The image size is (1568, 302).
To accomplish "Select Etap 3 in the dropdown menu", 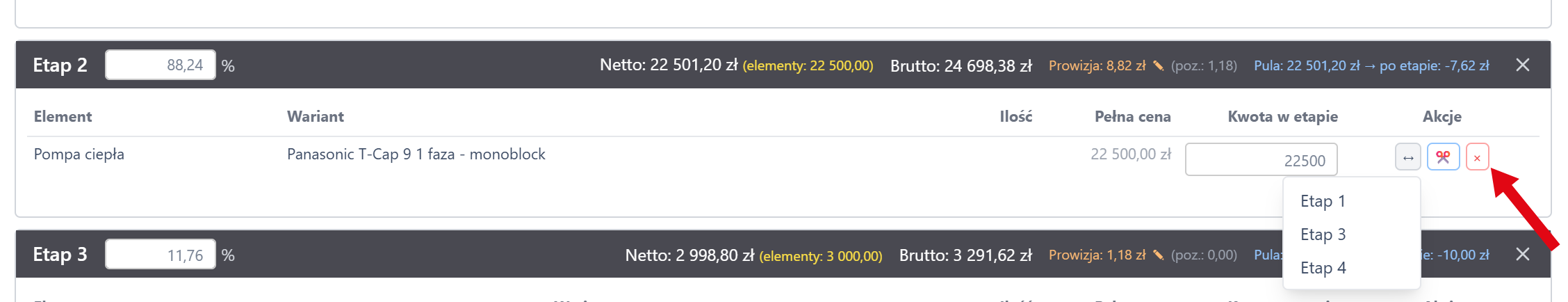I will point(1323,235).
